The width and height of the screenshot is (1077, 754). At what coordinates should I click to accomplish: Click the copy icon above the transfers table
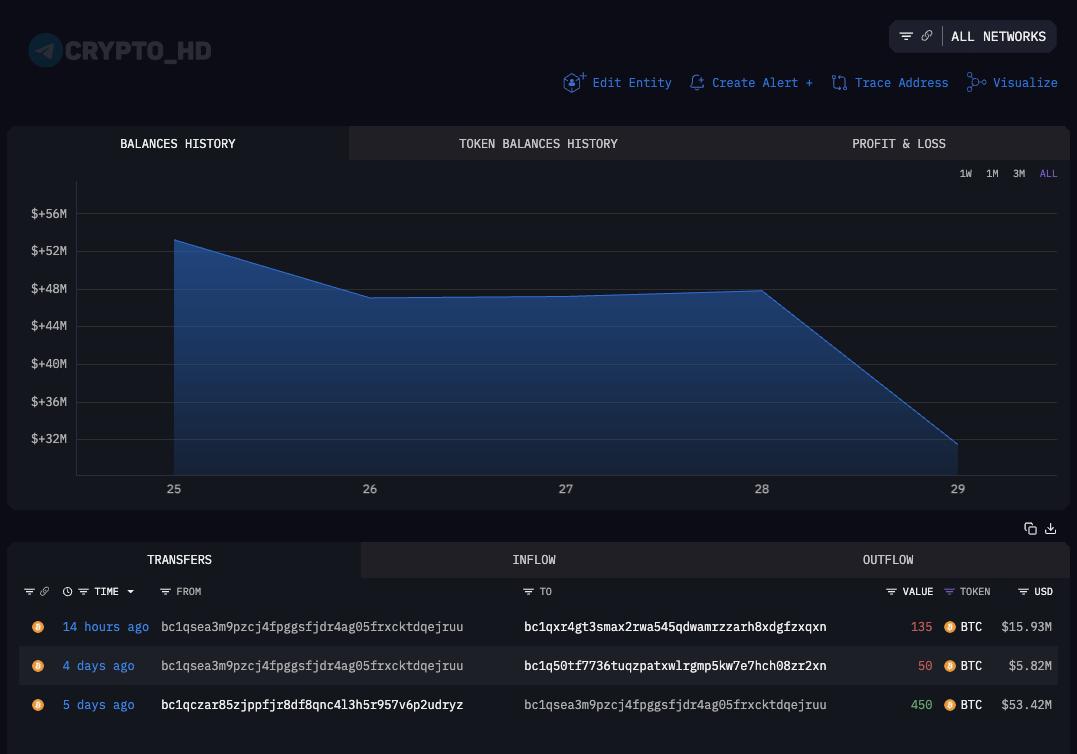[1030, 528]
